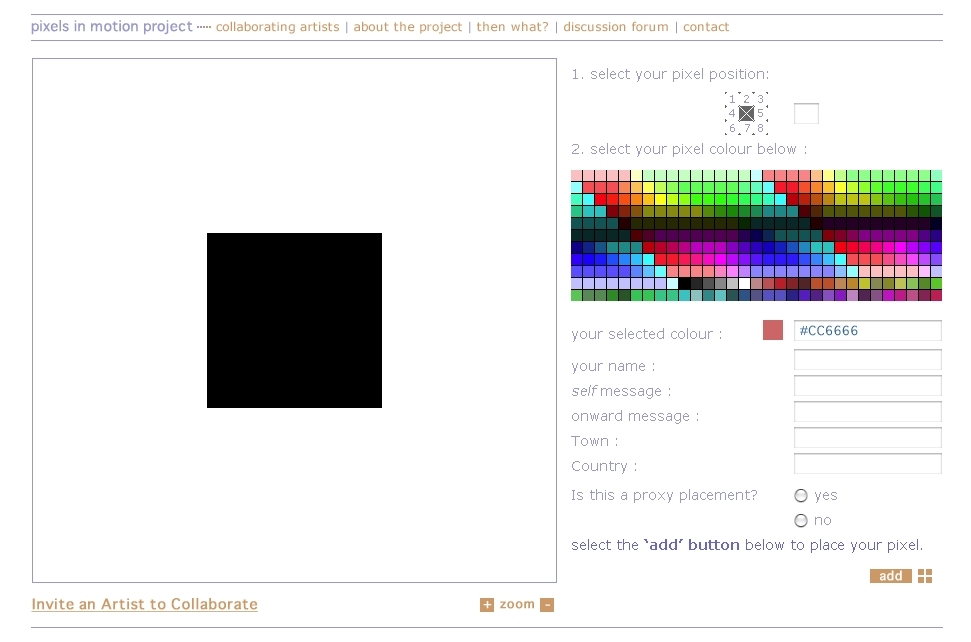The width and height of the screenshot is (971, 642).
Task: Click the add button to place pixel
Action: point(890,576)
